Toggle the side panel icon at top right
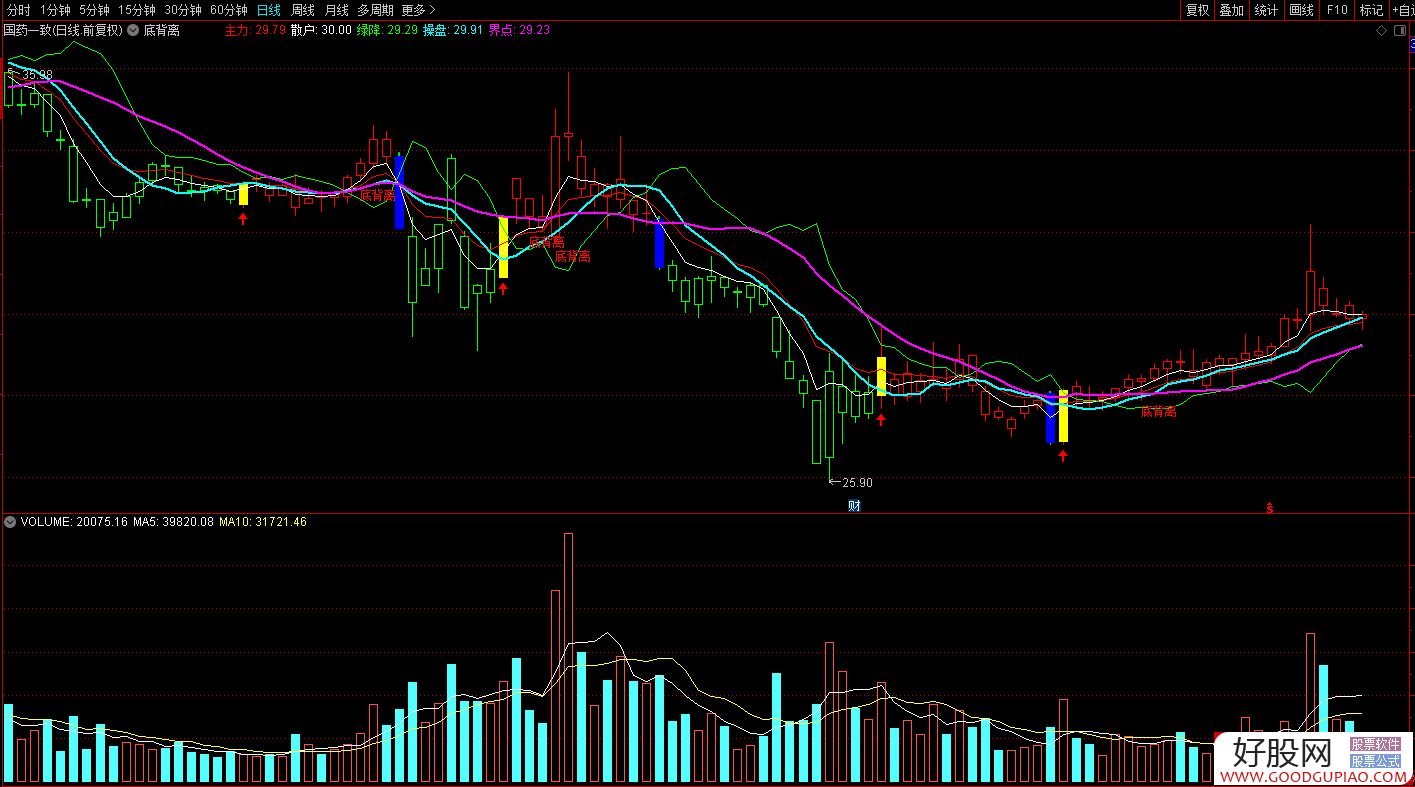Viewport: 1415px width, 787px height. (x=1402, y=31)
